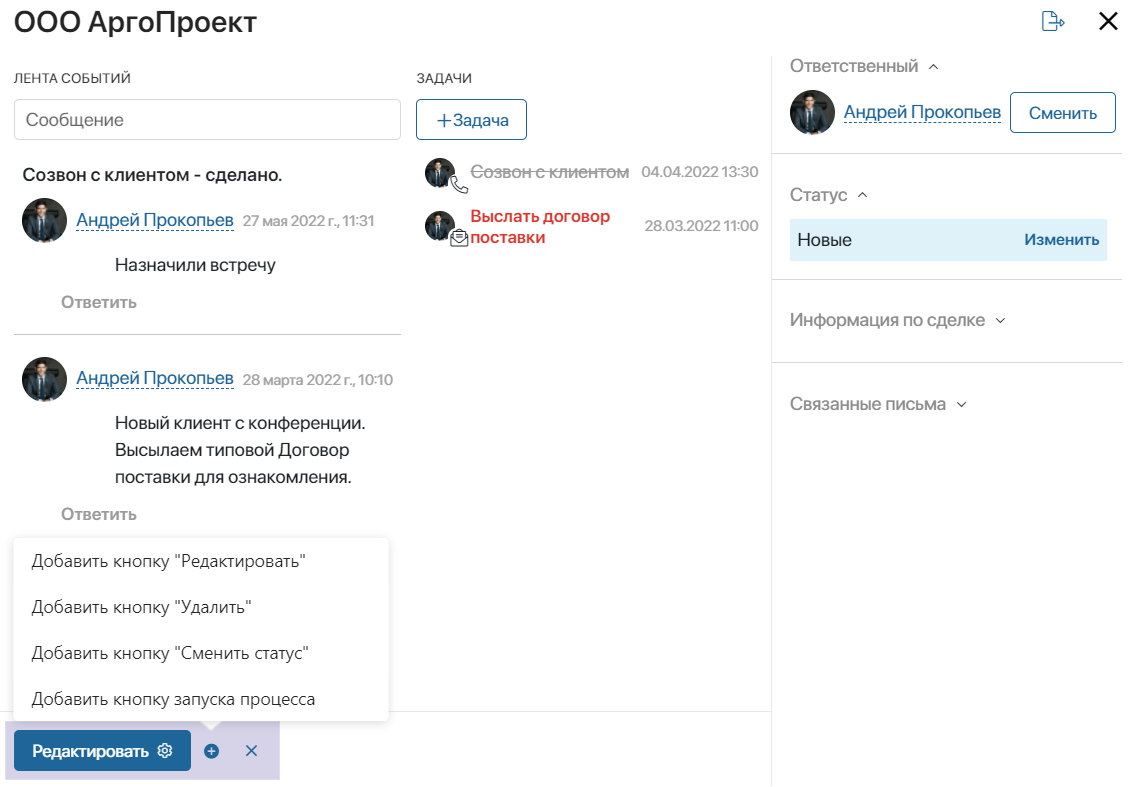The height and width of the screenshot is (787, 1128).
Task: Select Добавить кнопку "Сменить статус" menu item
Action: [201, 653]
